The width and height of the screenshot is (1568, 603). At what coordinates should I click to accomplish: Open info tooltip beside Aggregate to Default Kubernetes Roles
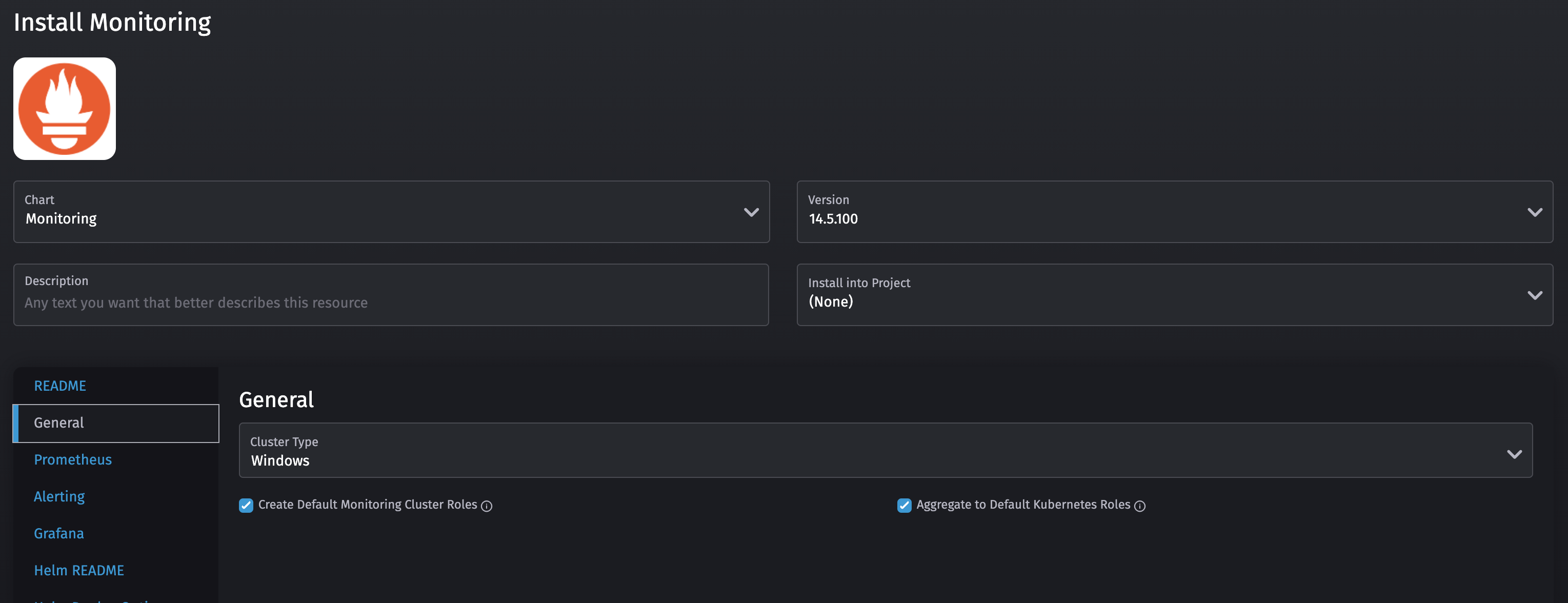coord(1140,506)
